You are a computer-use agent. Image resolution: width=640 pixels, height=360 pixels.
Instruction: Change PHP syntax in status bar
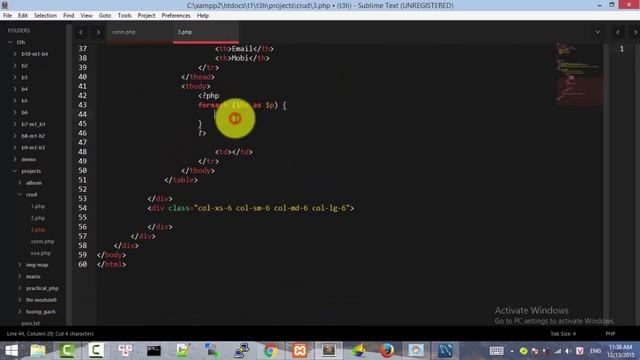click(611, 334)
